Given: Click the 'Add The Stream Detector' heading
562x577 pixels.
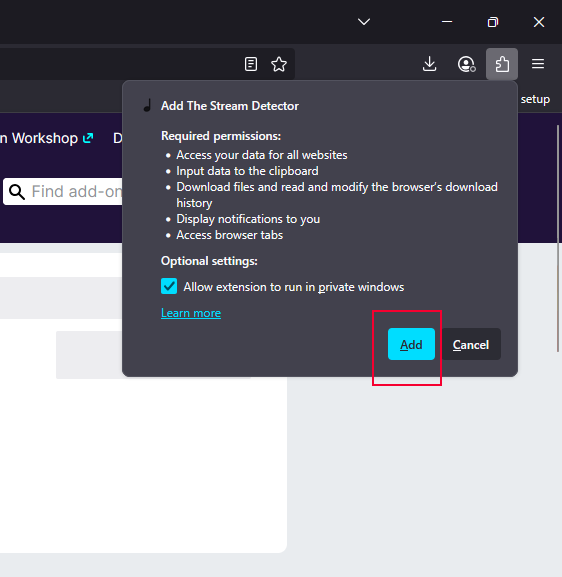Looking at the screenshot, I should pos(230,106).
